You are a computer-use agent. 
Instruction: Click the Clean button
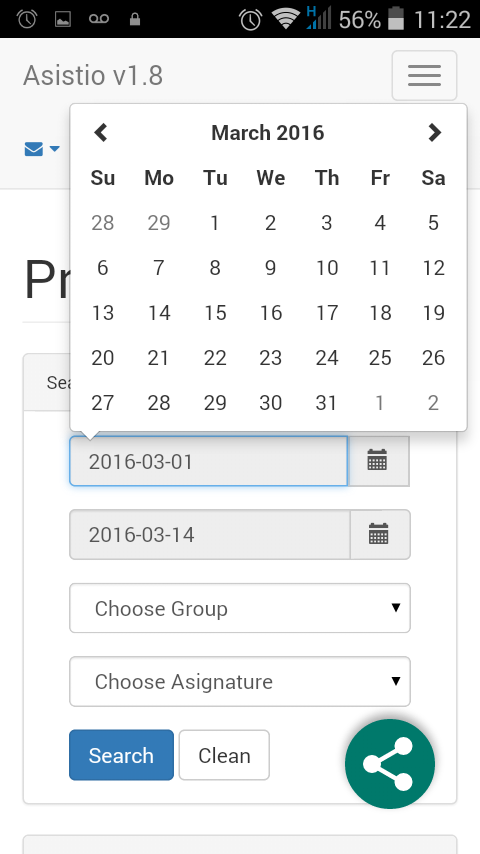(x=224, y=755)
